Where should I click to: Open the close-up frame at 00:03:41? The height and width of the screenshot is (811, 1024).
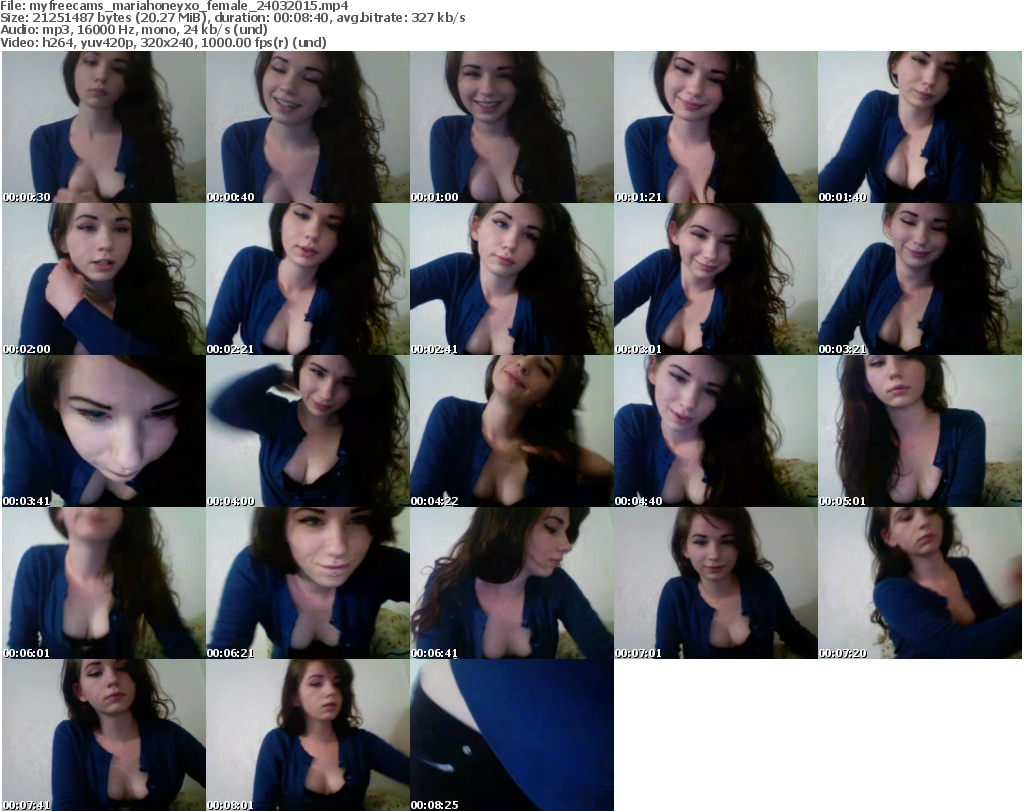[104, 431]
